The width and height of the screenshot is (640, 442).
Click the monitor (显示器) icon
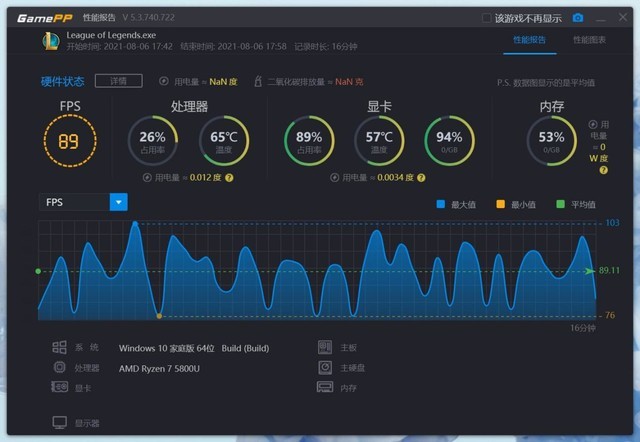point(60,423)
